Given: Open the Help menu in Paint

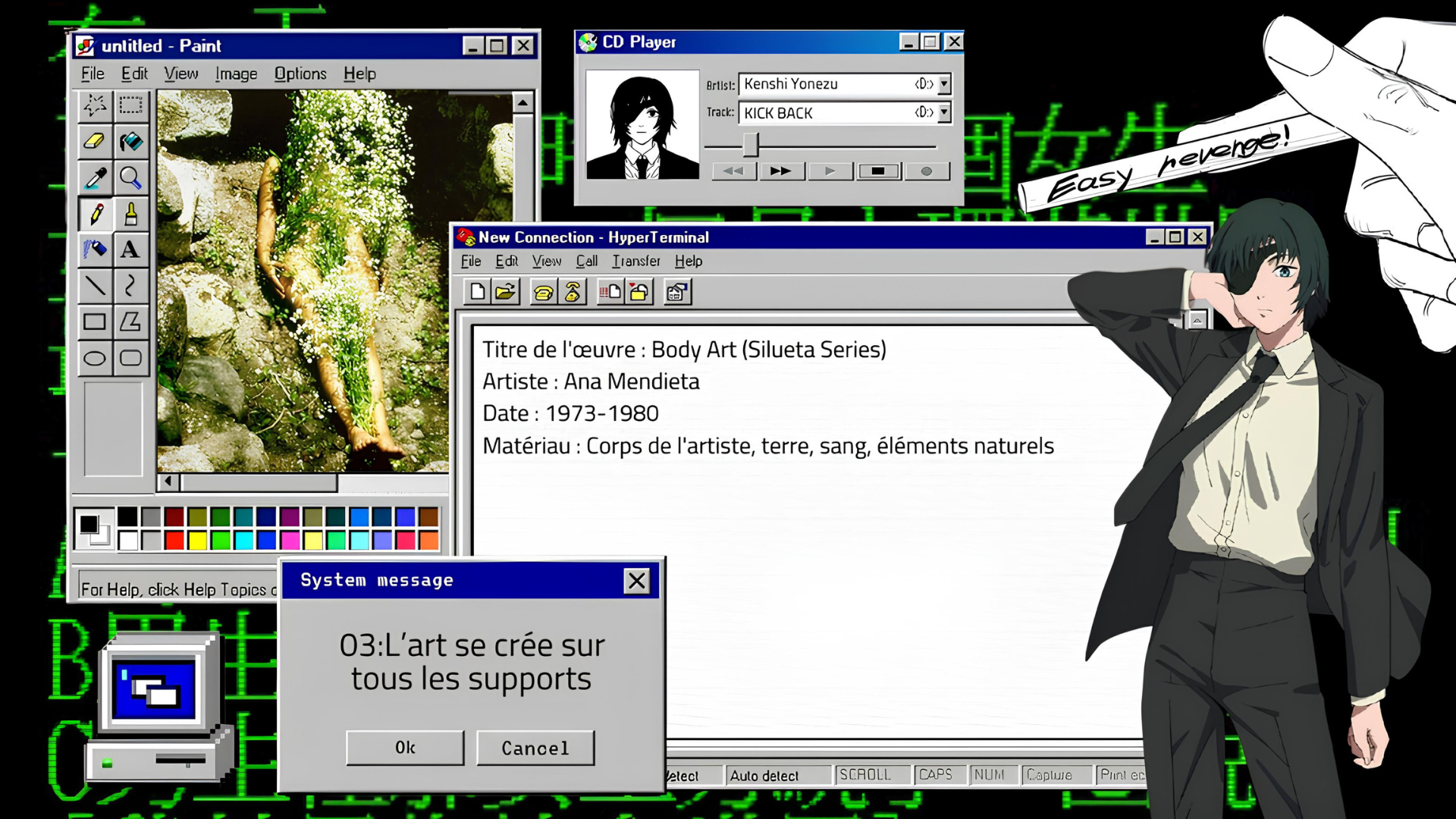Looking at the screenshot, I should (x=359, y=74).
